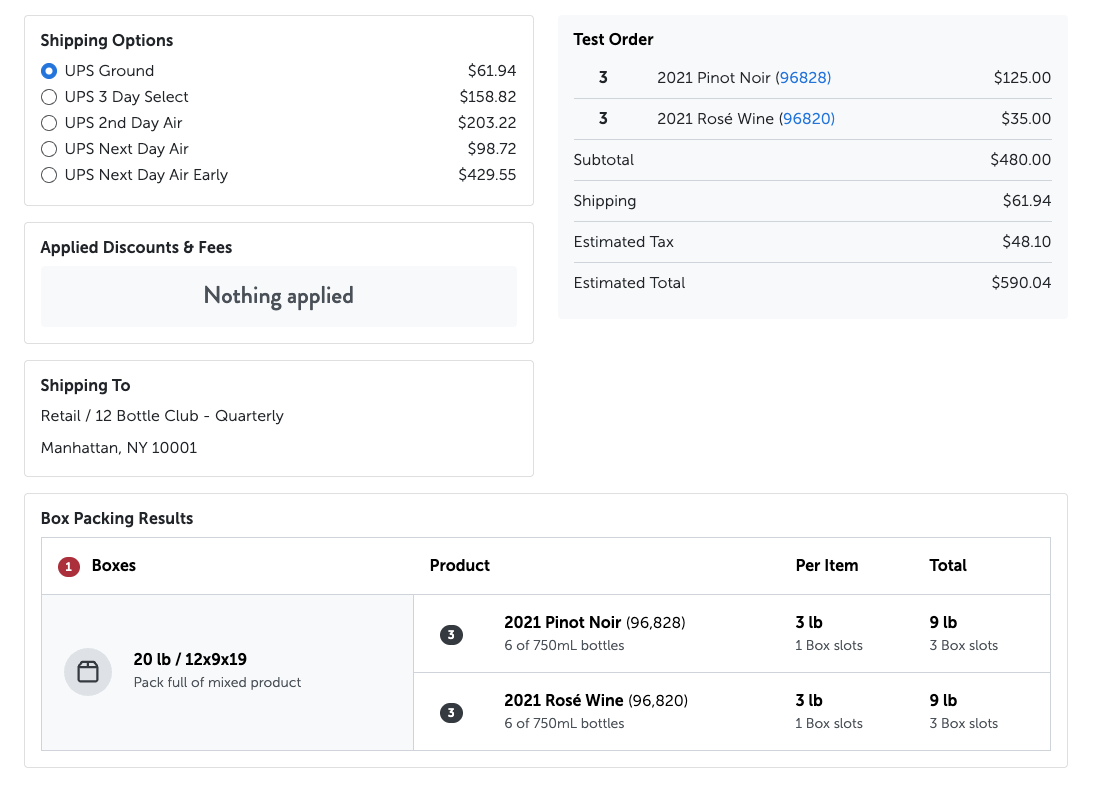Screen dimensions: 1094x789
Task: Open product link 96820 for Rosé Wine
Action: point(807,119)
